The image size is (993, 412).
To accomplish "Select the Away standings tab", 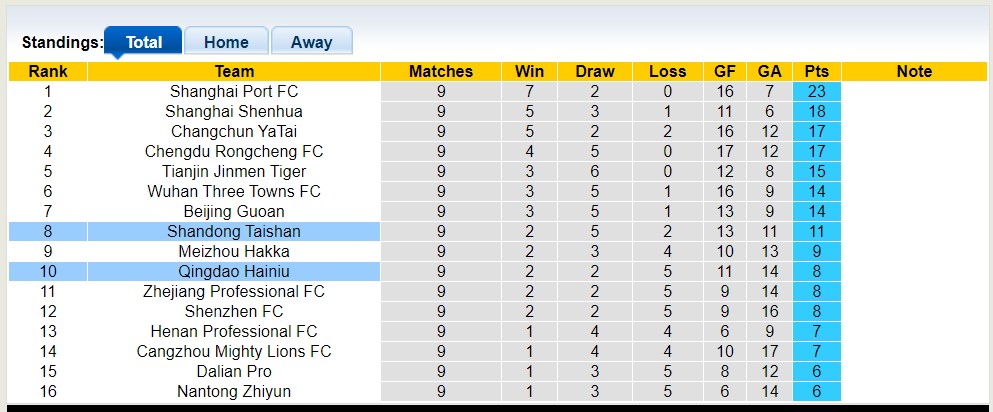I will click(311, 42).
